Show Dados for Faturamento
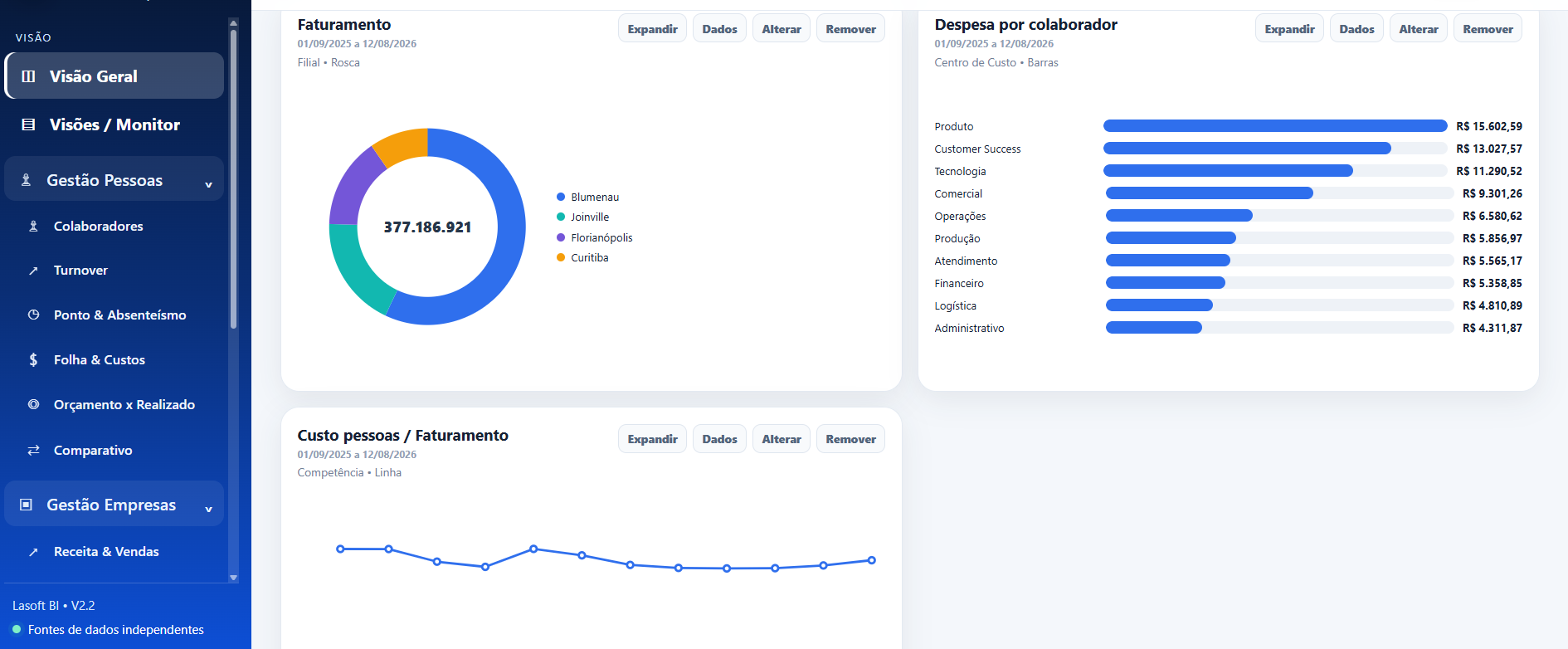 point(719,29)
